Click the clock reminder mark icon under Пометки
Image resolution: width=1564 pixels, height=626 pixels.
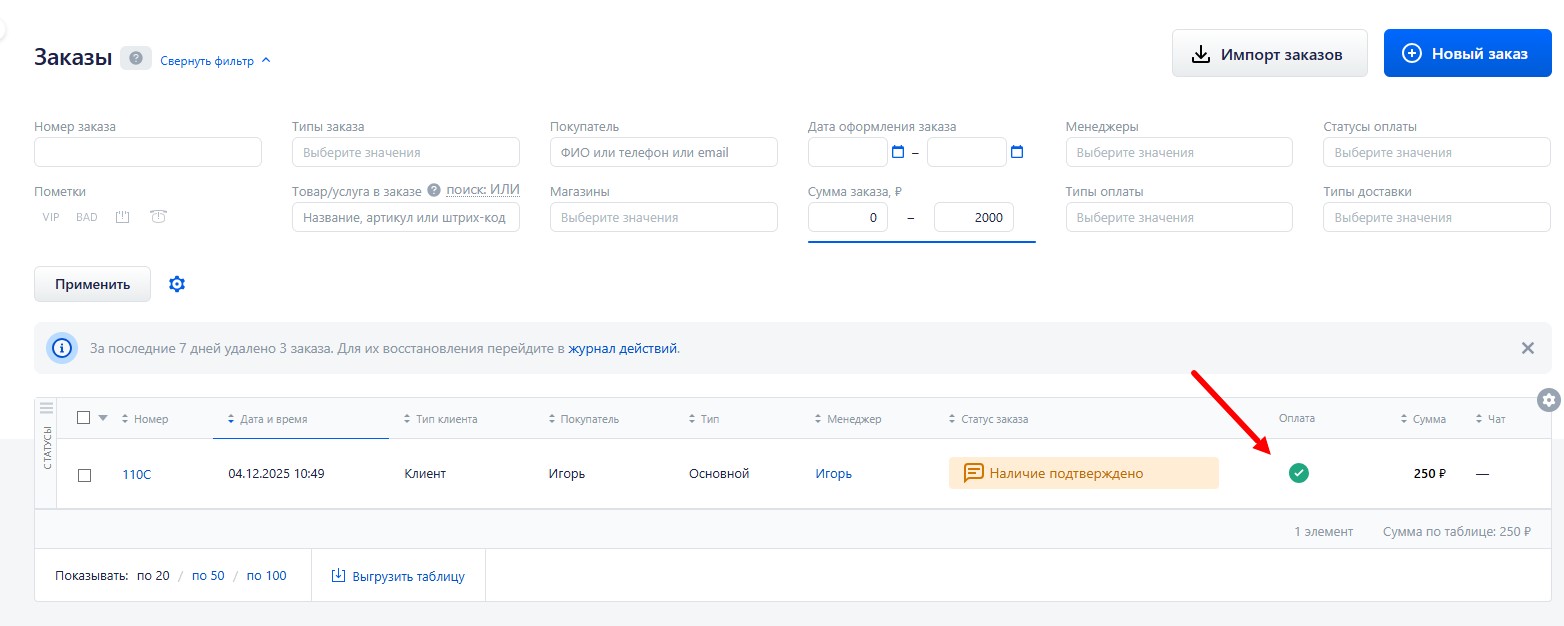tap(157, 216)
